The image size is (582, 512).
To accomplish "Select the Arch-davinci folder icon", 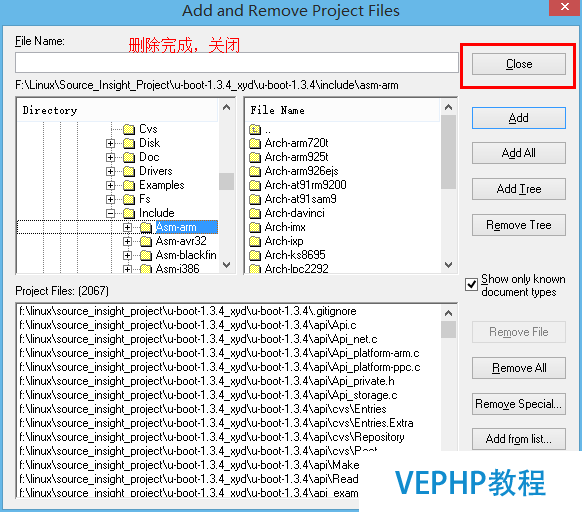I will point(255,213).
